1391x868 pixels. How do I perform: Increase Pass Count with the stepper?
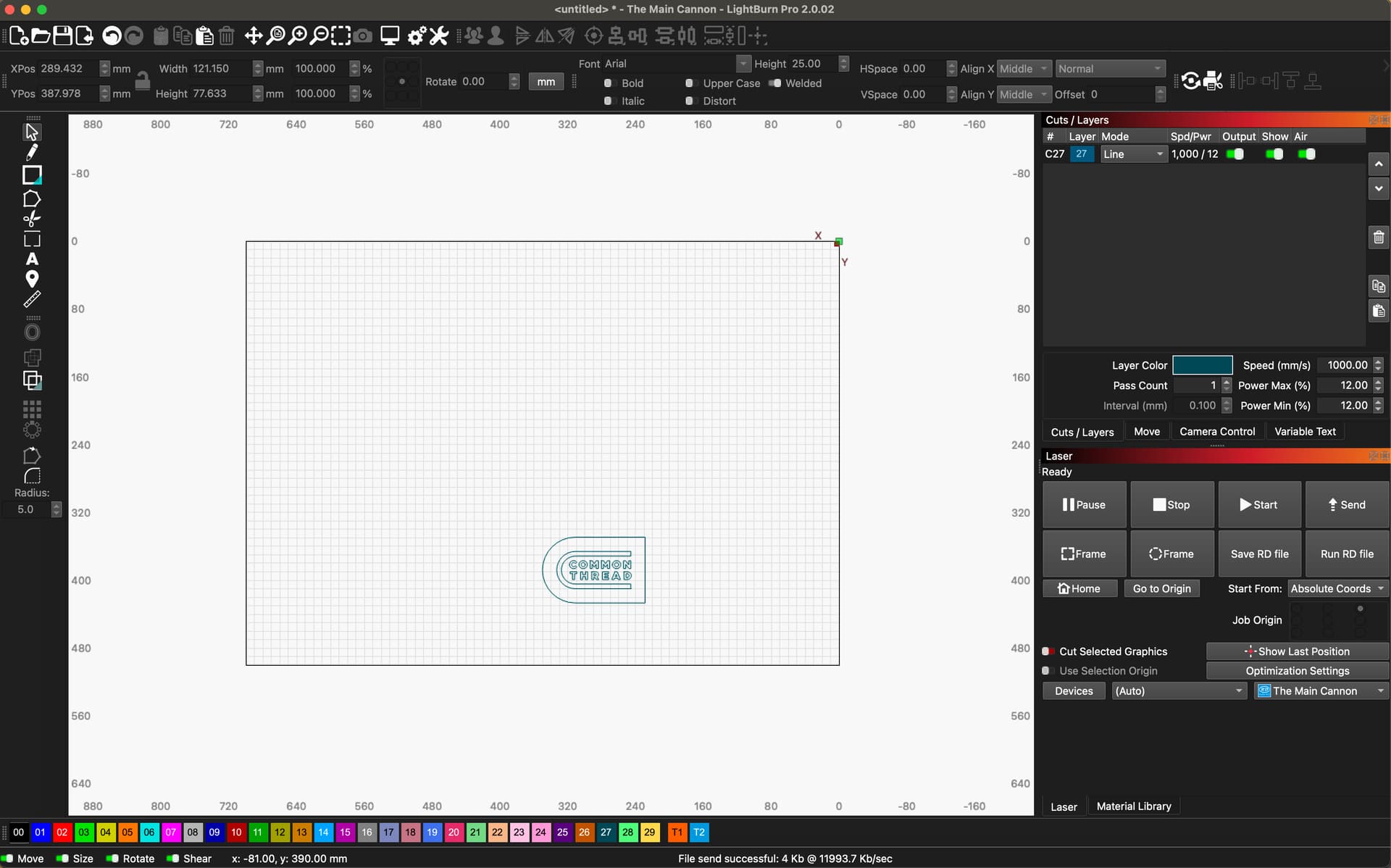pos(1227,382)
